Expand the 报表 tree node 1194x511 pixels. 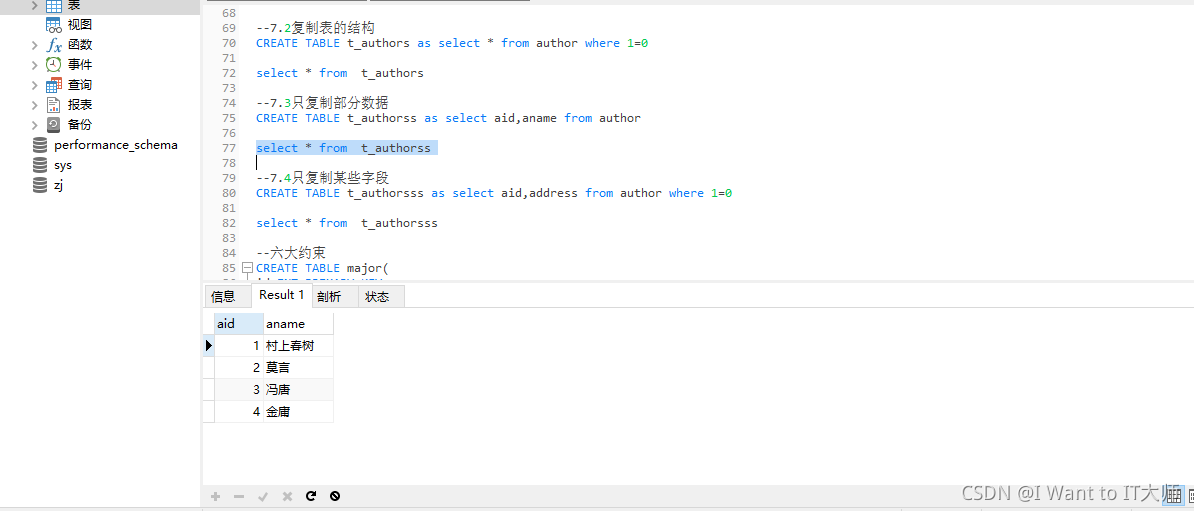34,104
